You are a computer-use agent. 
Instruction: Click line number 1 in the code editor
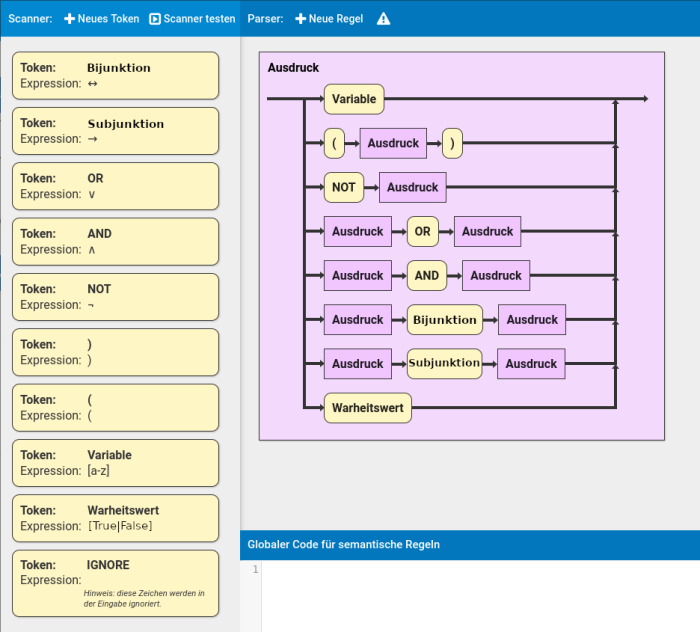coord(255,570)
